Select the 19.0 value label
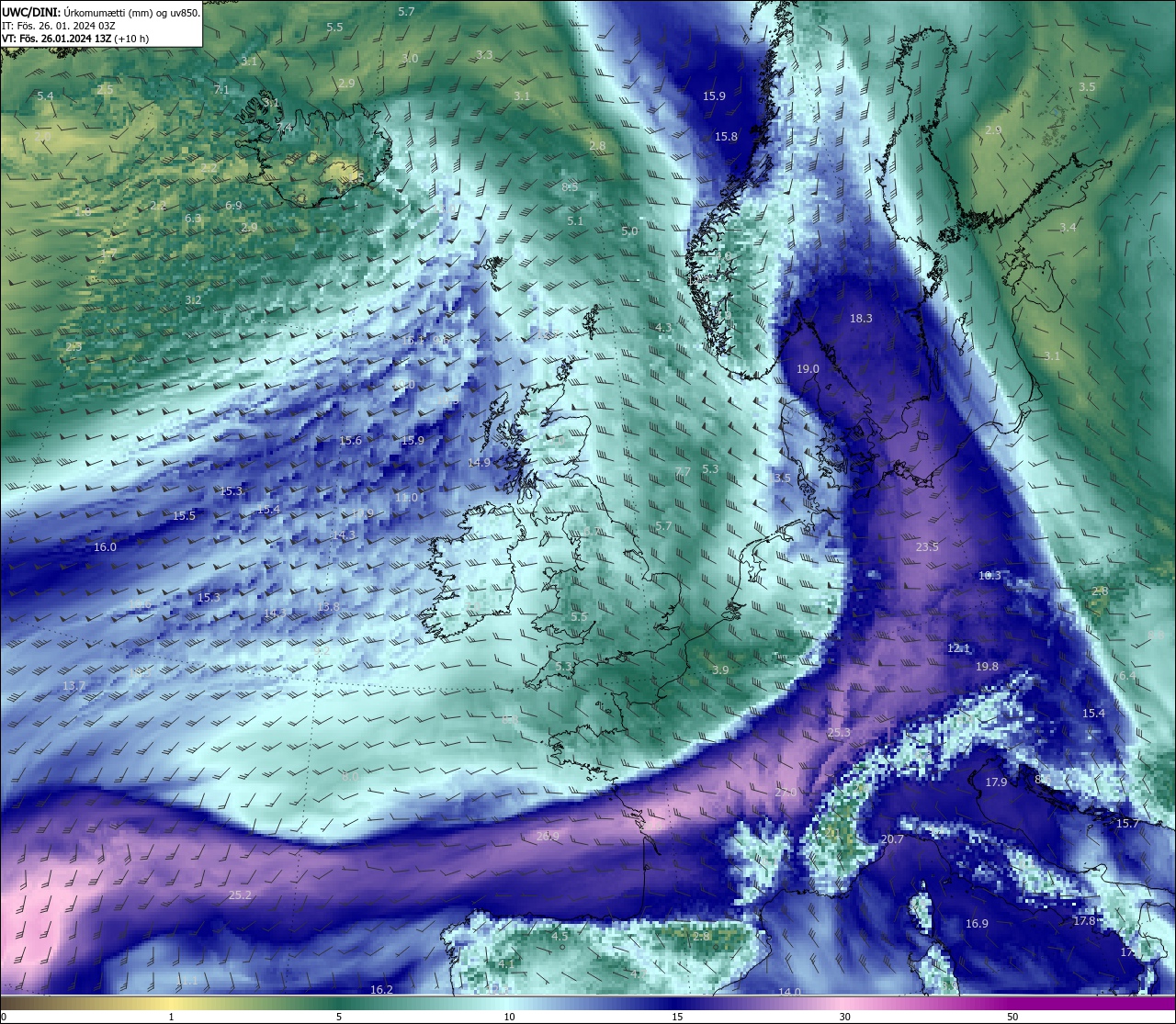Screen dimensions: 1176x1024 (x=808, y=369)
